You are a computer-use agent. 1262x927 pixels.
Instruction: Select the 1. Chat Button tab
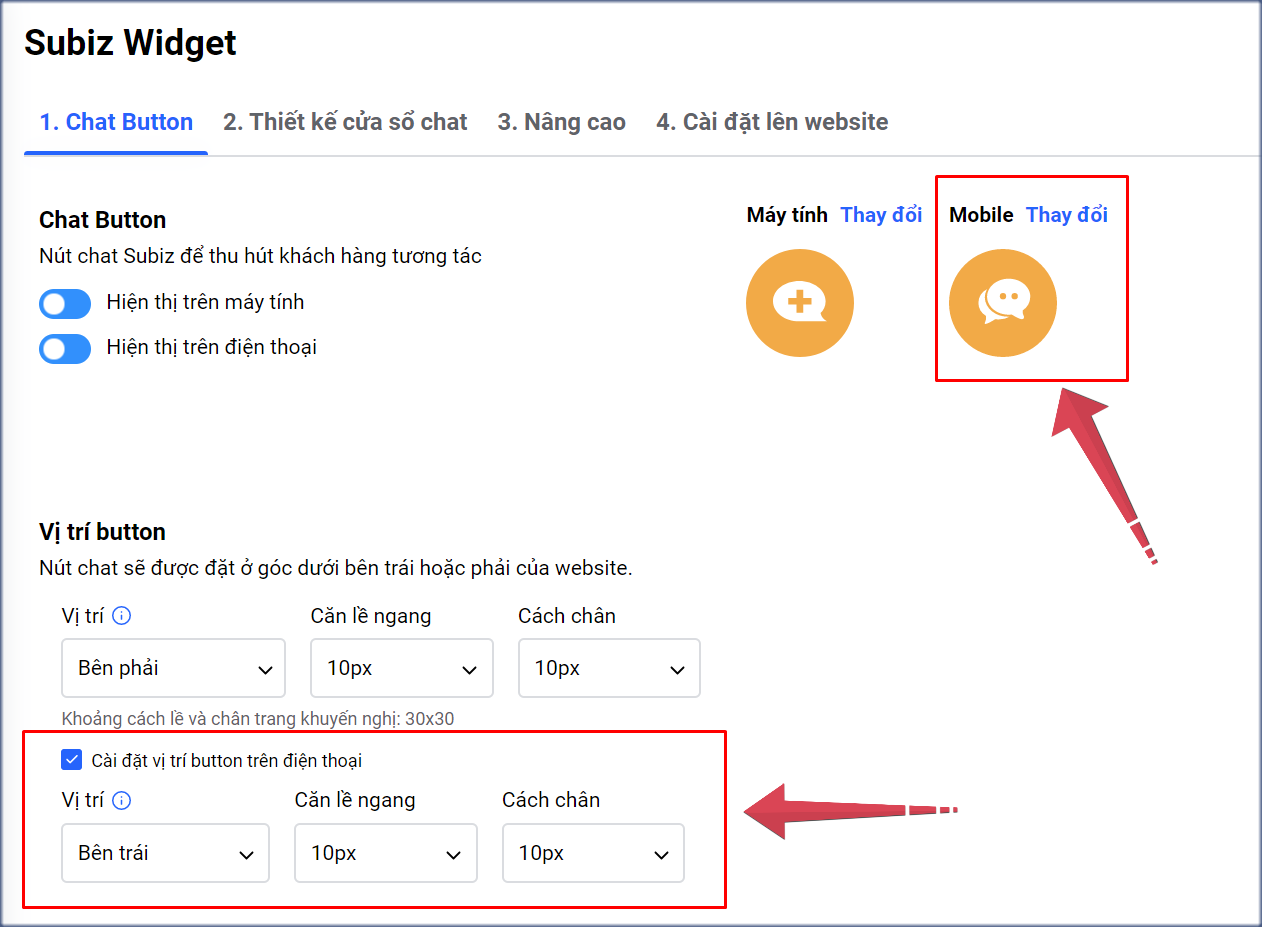(x=116, y=122)
